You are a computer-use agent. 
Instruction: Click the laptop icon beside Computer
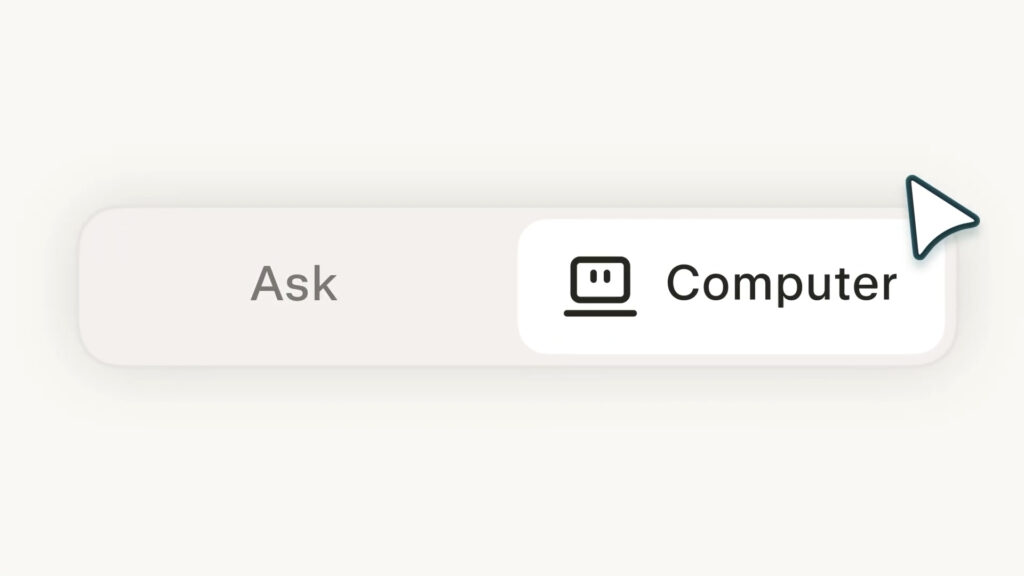pos(600,286)
